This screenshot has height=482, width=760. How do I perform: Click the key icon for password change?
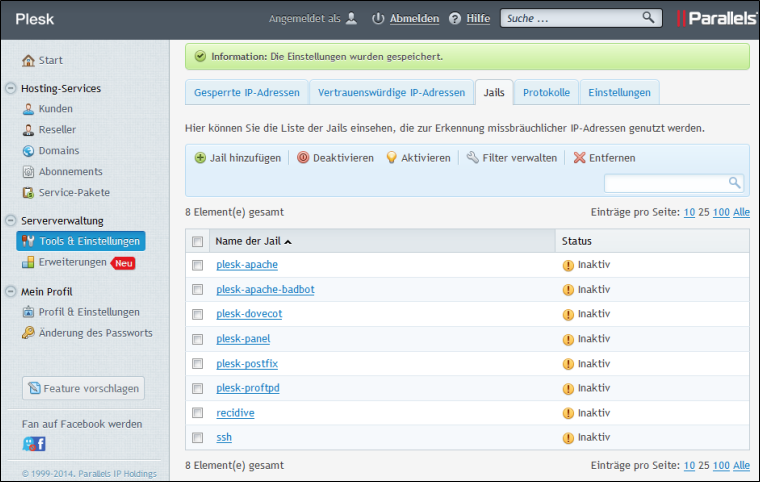28,333
